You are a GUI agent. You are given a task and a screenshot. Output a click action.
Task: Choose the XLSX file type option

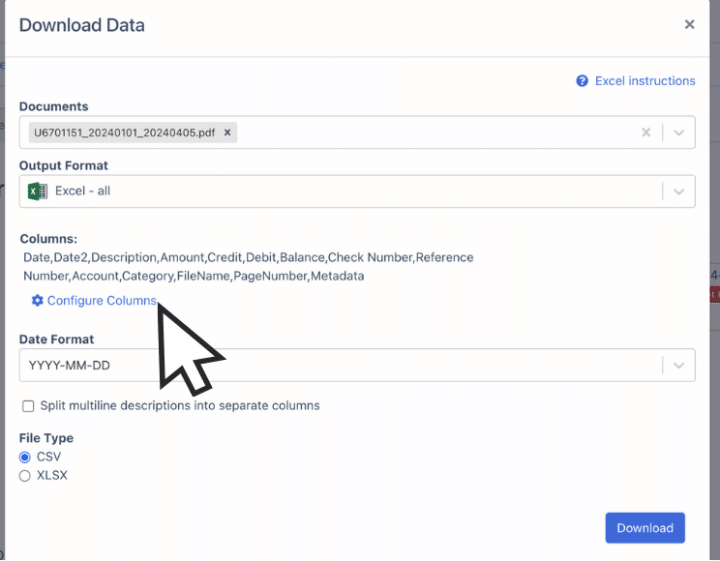pos(26,476)
